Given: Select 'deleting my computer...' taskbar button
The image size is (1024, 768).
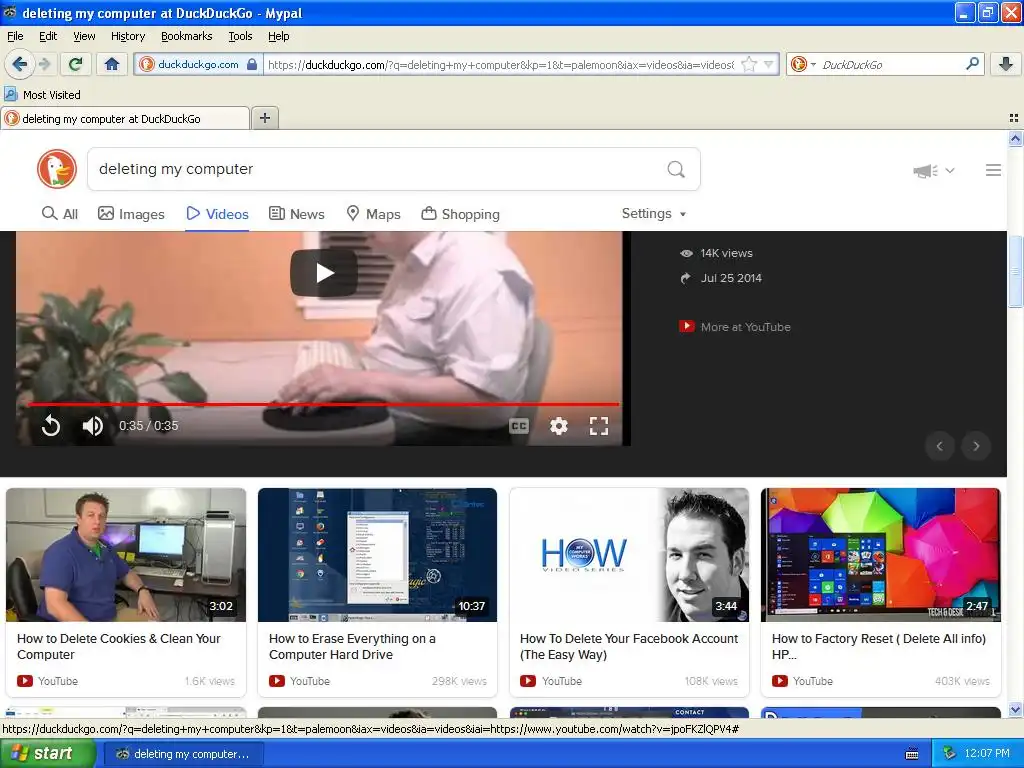Looking at the screenshot, I should pos(184,754).
